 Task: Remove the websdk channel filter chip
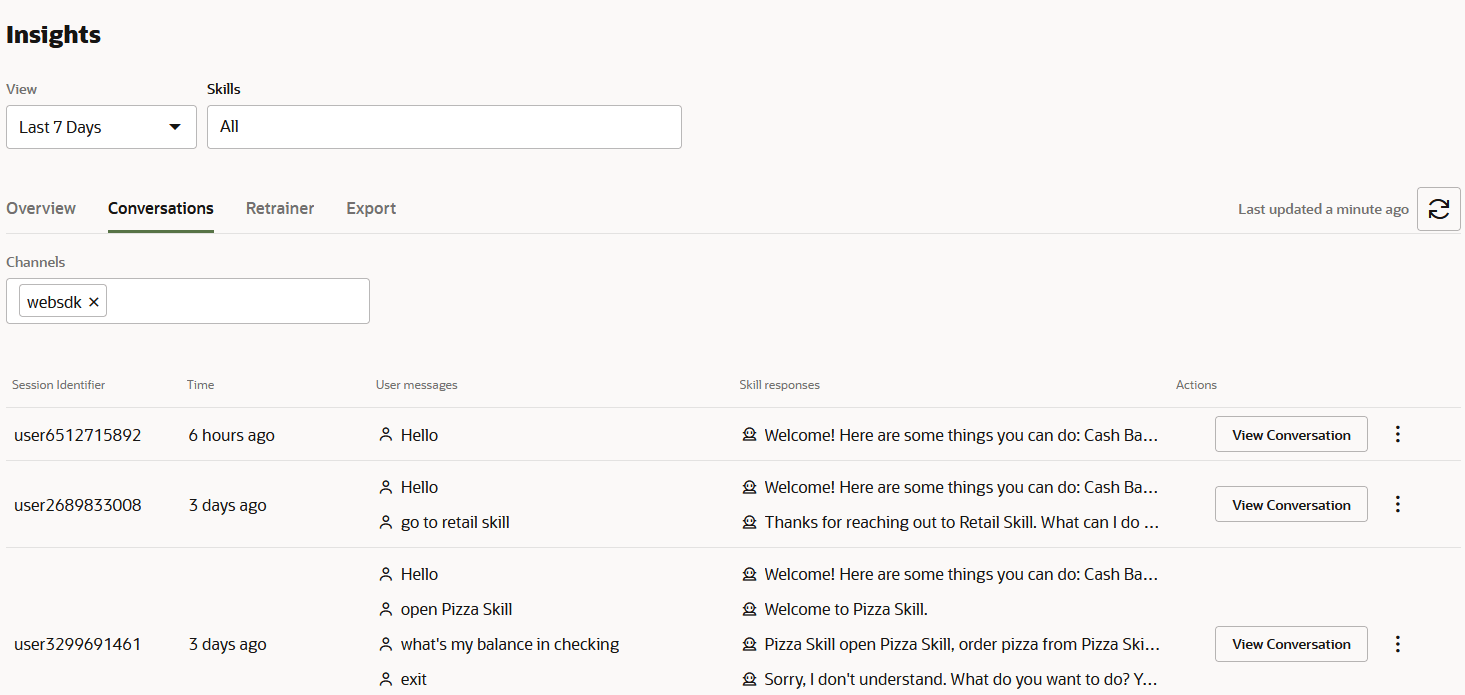pos(93,300)
